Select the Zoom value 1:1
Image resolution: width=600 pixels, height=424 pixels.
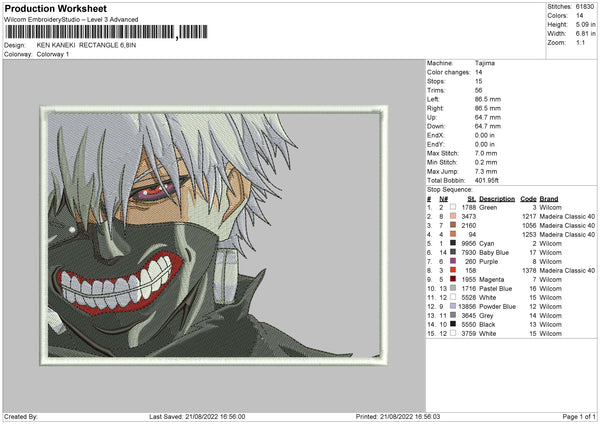(580, 42)
